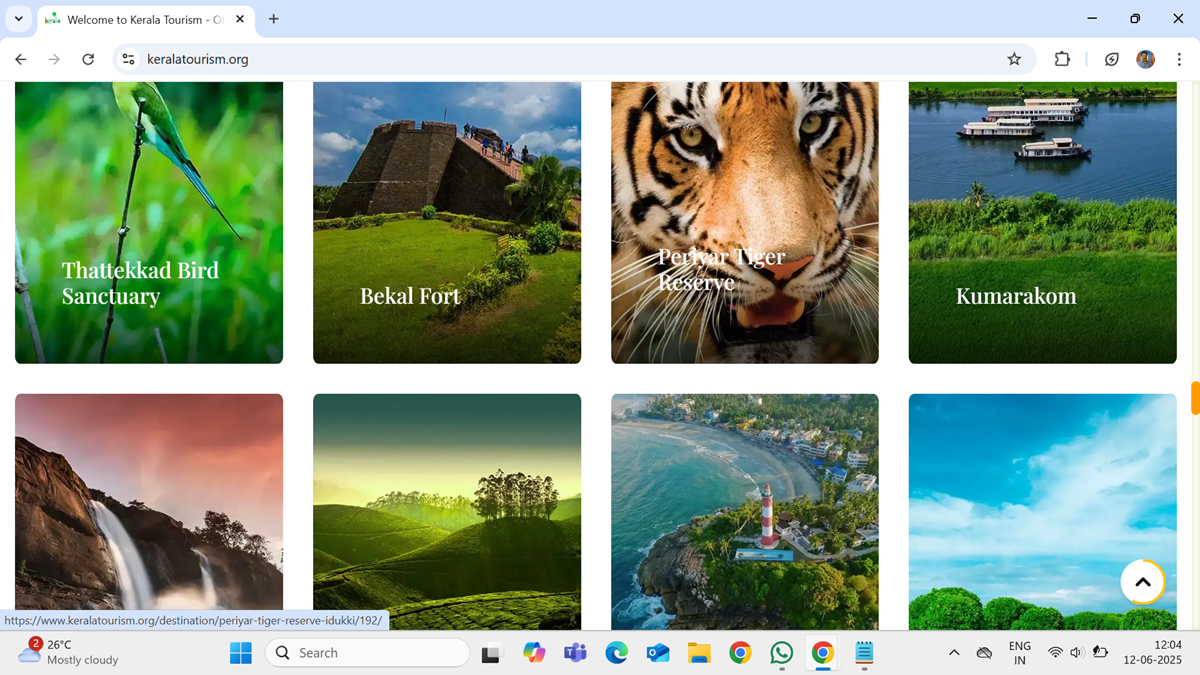Reload the Kerala Tourism page

[x=88, y=59]
